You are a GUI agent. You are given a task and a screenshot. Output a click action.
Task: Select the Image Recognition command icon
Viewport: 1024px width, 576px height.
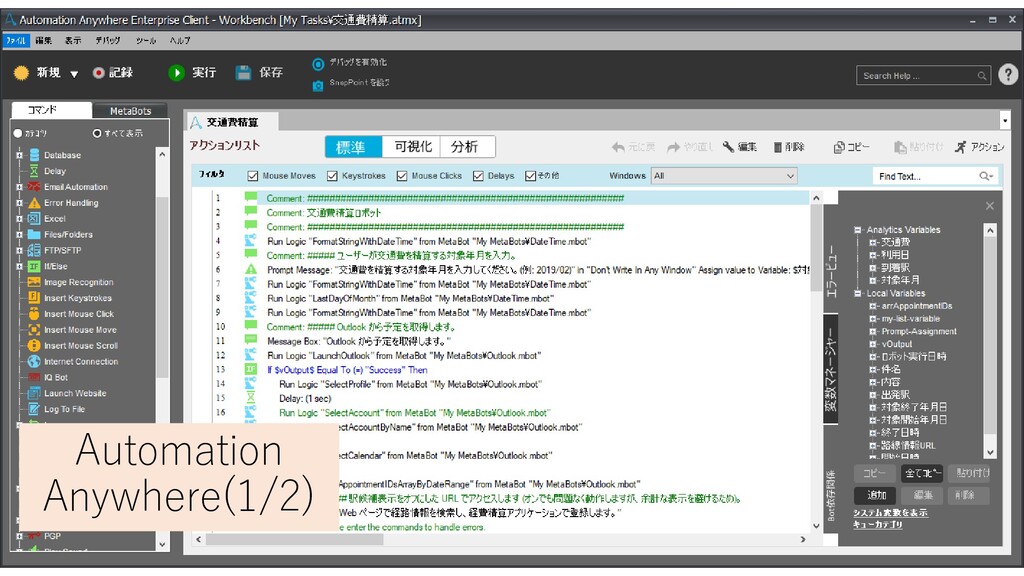point(34,282)
